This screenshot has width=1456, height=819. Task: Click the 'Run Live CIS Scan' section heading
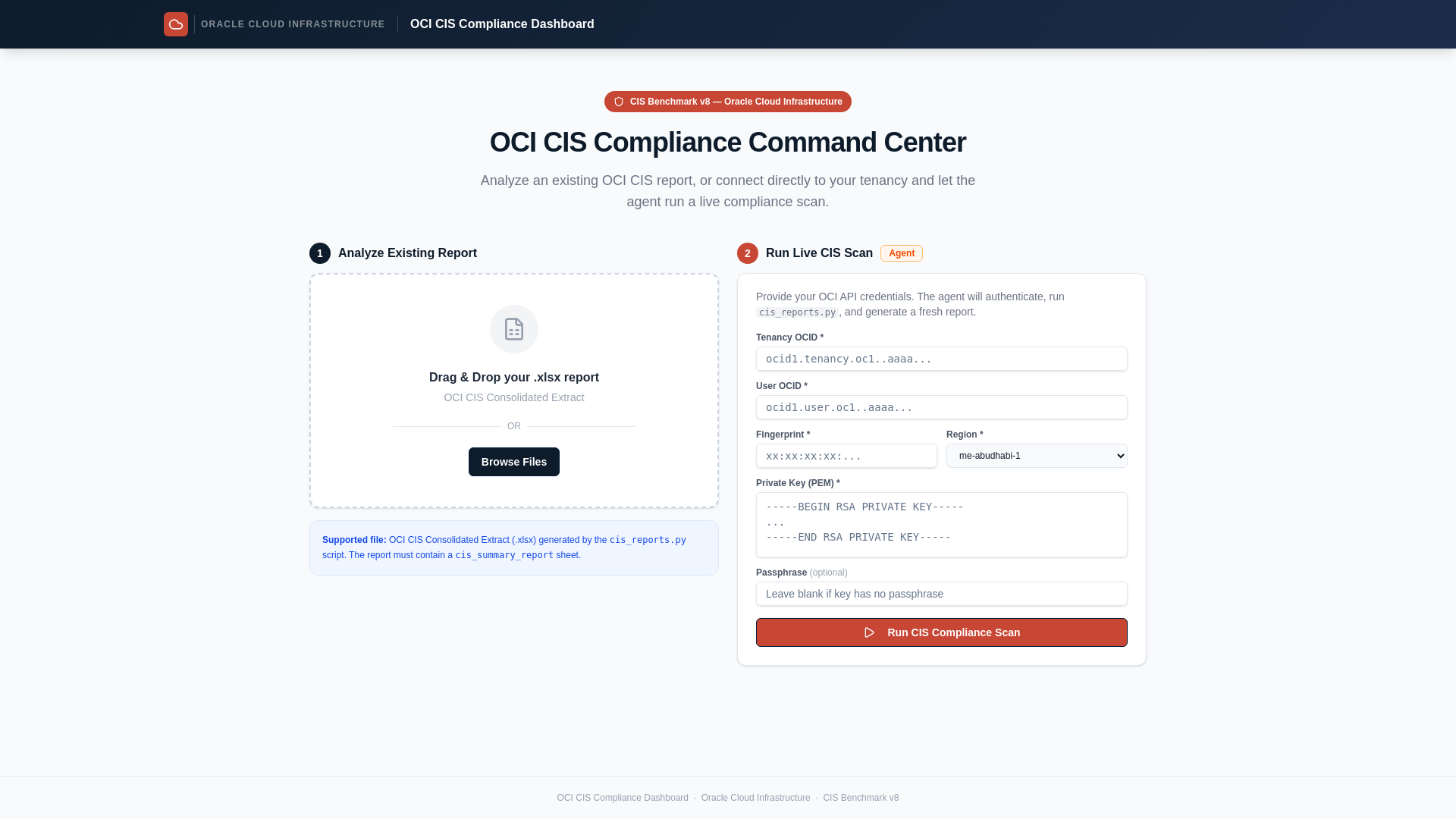(x=819, y=253)
